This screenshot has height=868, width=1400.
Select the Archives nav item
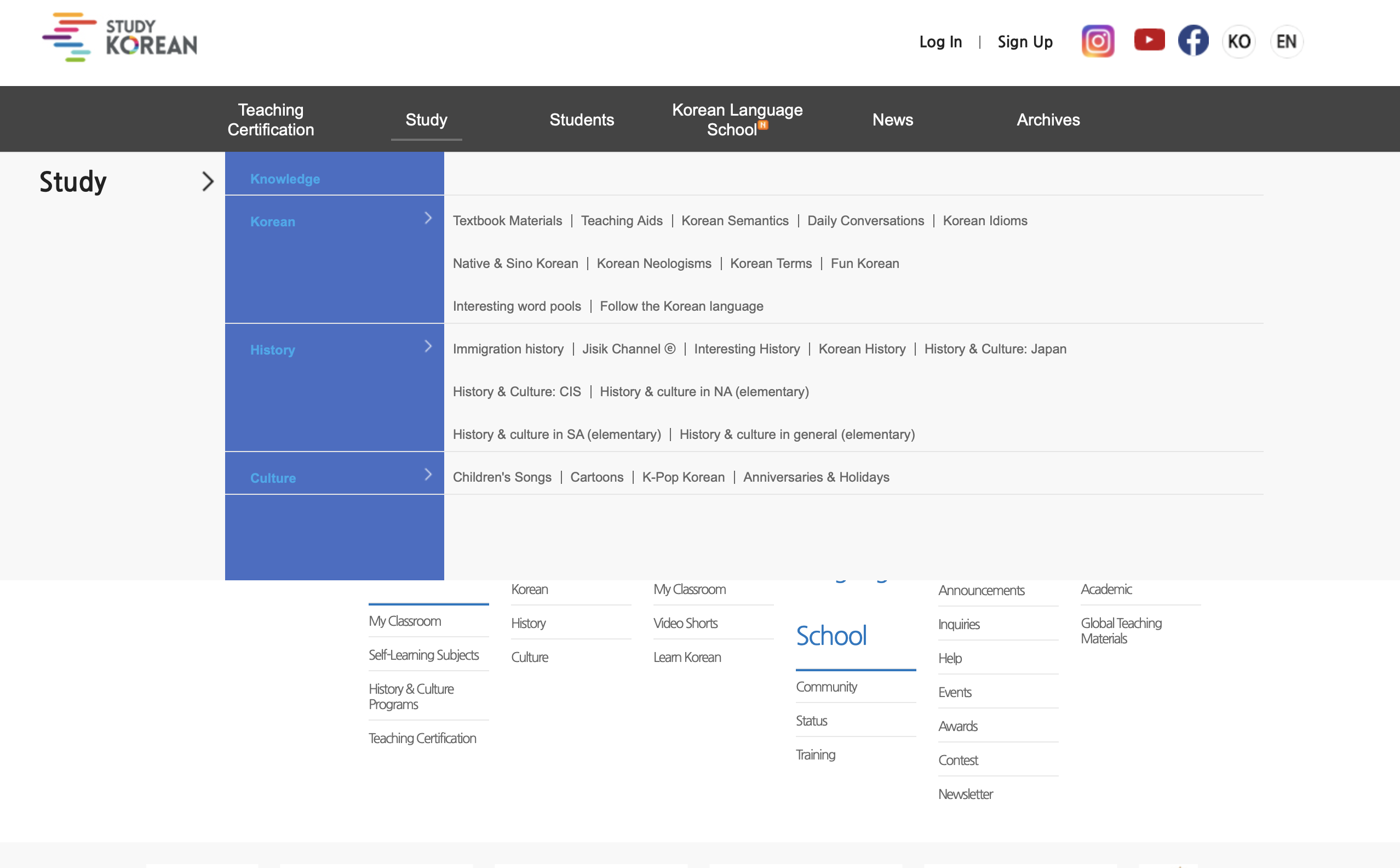click(1048, 119)
